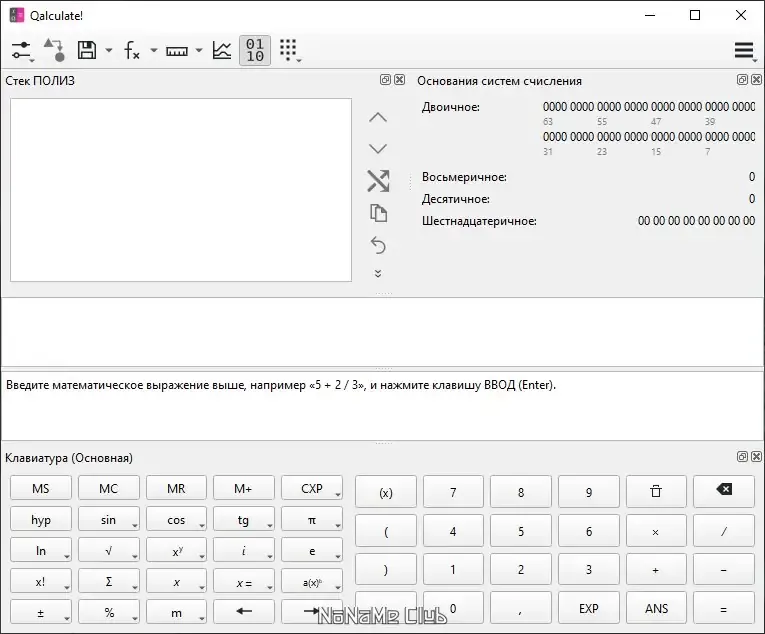Undock the Основания систем счисления panel
This screenshot has height=634, width=765.
[742, 80]
